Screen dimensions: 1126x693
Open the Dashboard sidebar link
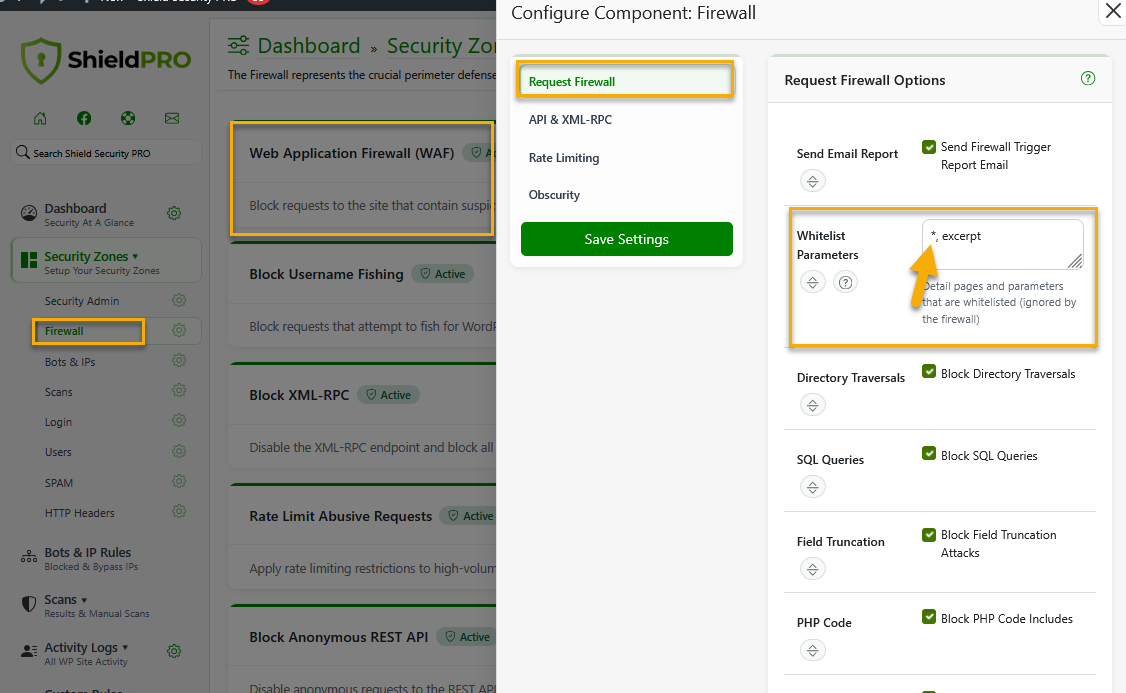pos(75,208)
